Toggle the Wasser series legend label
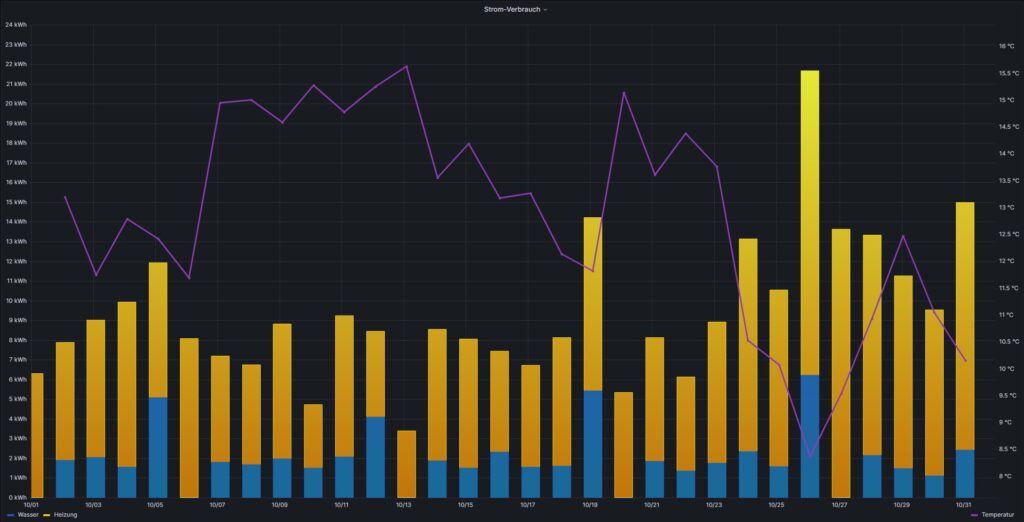 click(27, 514)
